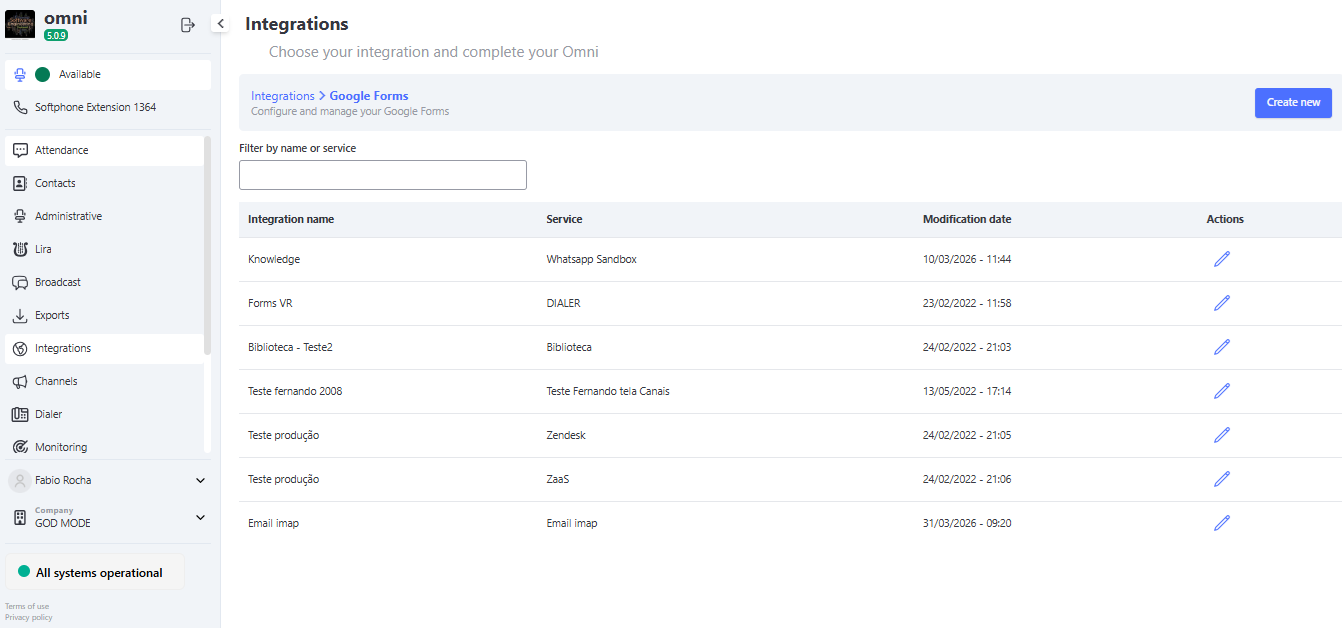Click the Channels megaphone icon
Viewport: 1342px width, 628px height.
point(20,381)
